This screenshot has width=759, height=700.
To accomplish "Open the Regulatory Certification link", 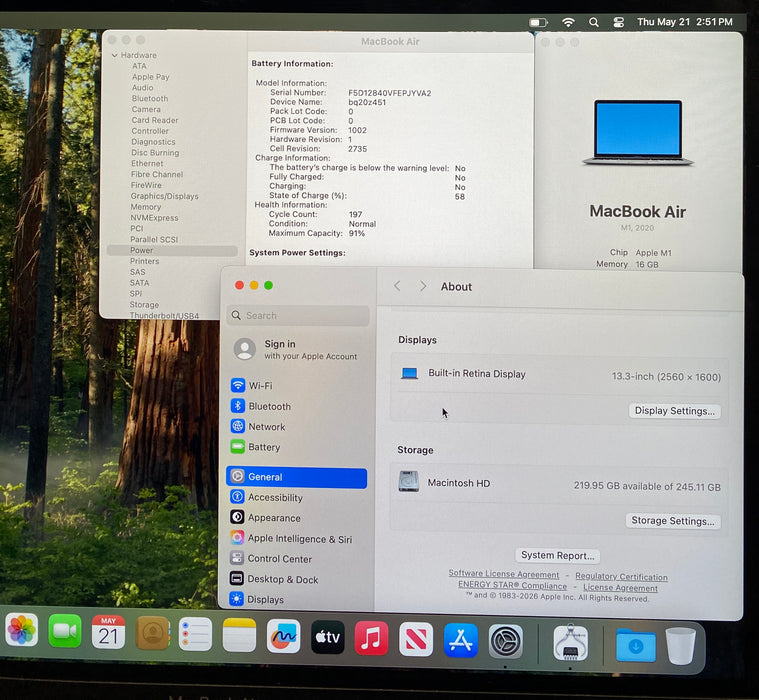I will pyautogui.click(x=621, y=577).
